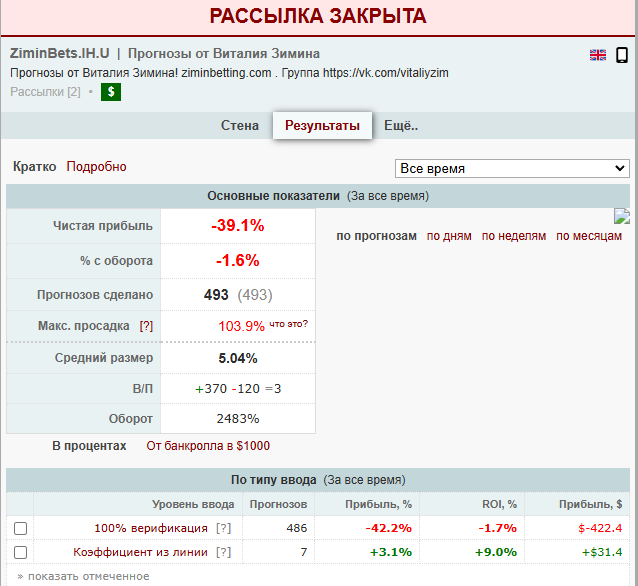Click the 493 forecasts count
Image resolution: width=638 pixels, height=586 pixels.
(x=216, y=295)
